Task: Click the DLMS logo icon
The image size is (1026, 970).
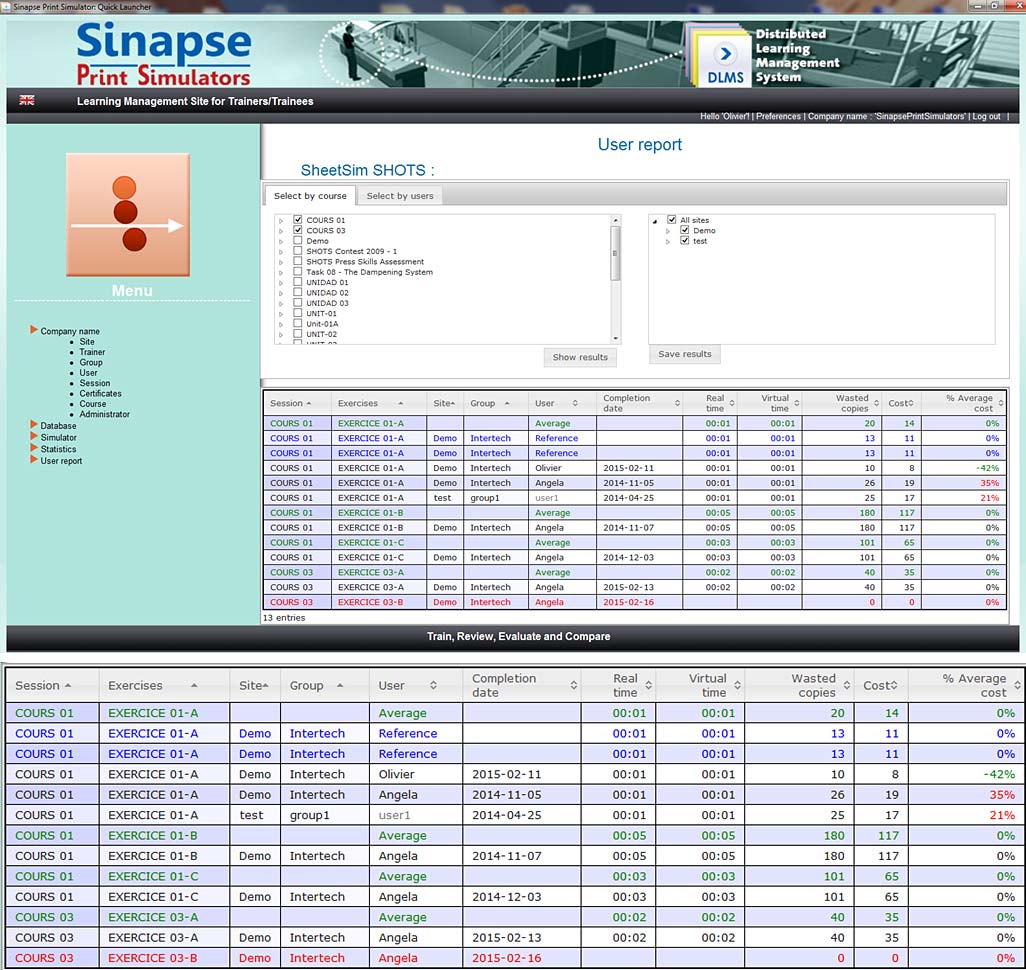Action: pyautogui.click(x=725, y=62)
